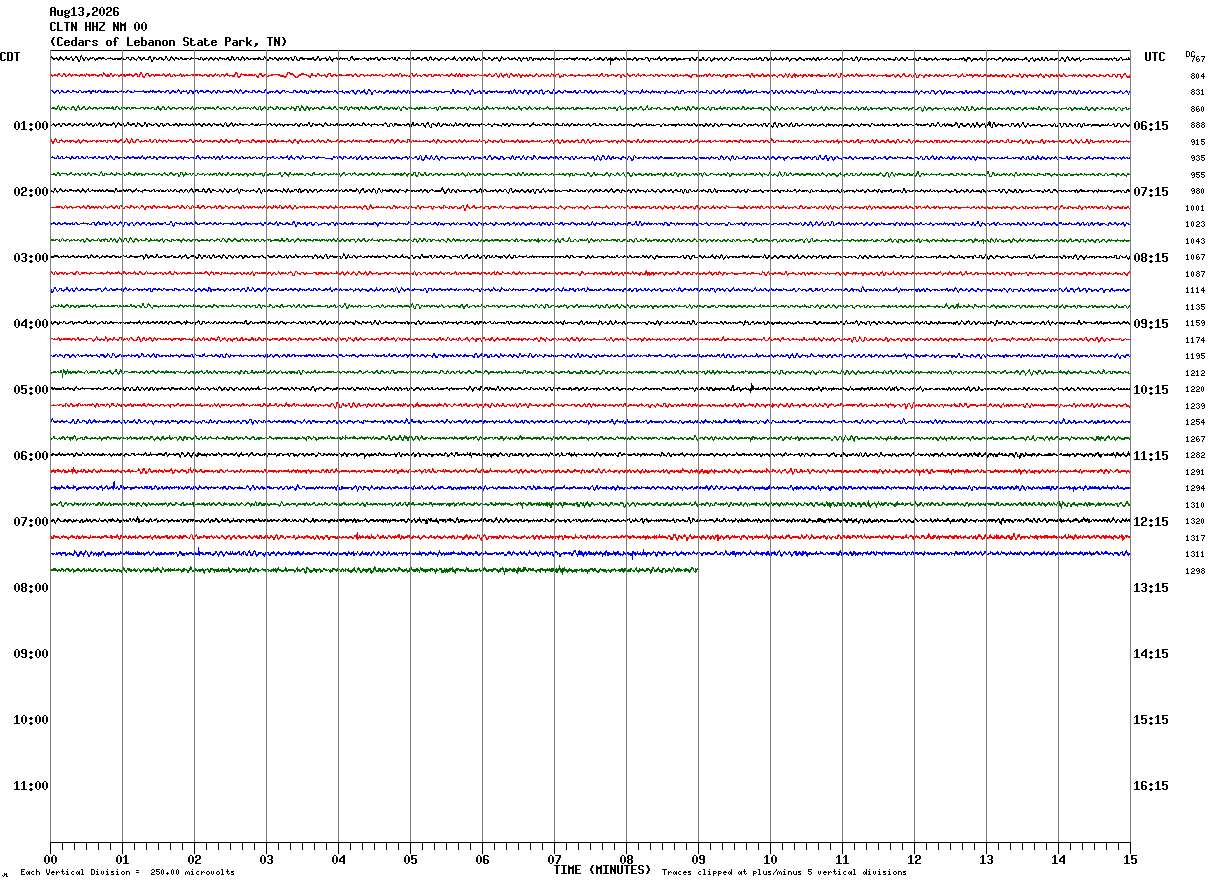Click the 'TIME (MINUTES)' axis label
The width and height of the screenshot is (1210, 886).
coord(602,870)
